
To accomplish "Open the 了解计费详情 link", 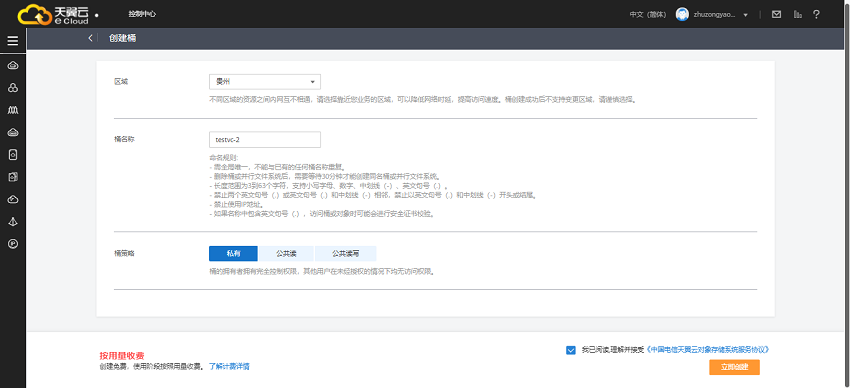I will coord(229,366).
